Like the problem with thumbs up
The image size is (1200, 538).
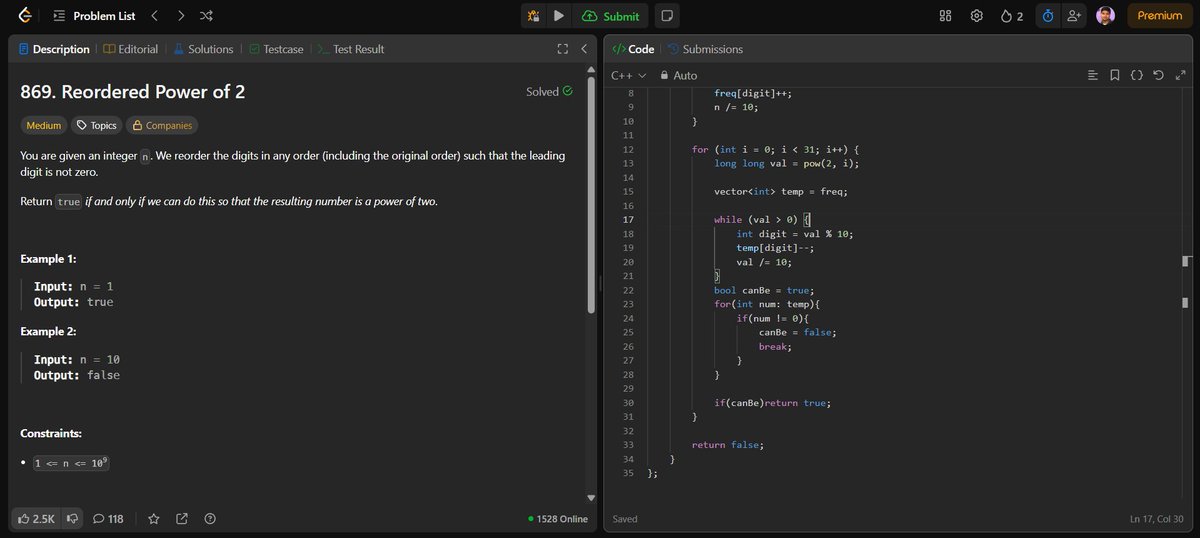pyautogui.click(x=36, y=519)
